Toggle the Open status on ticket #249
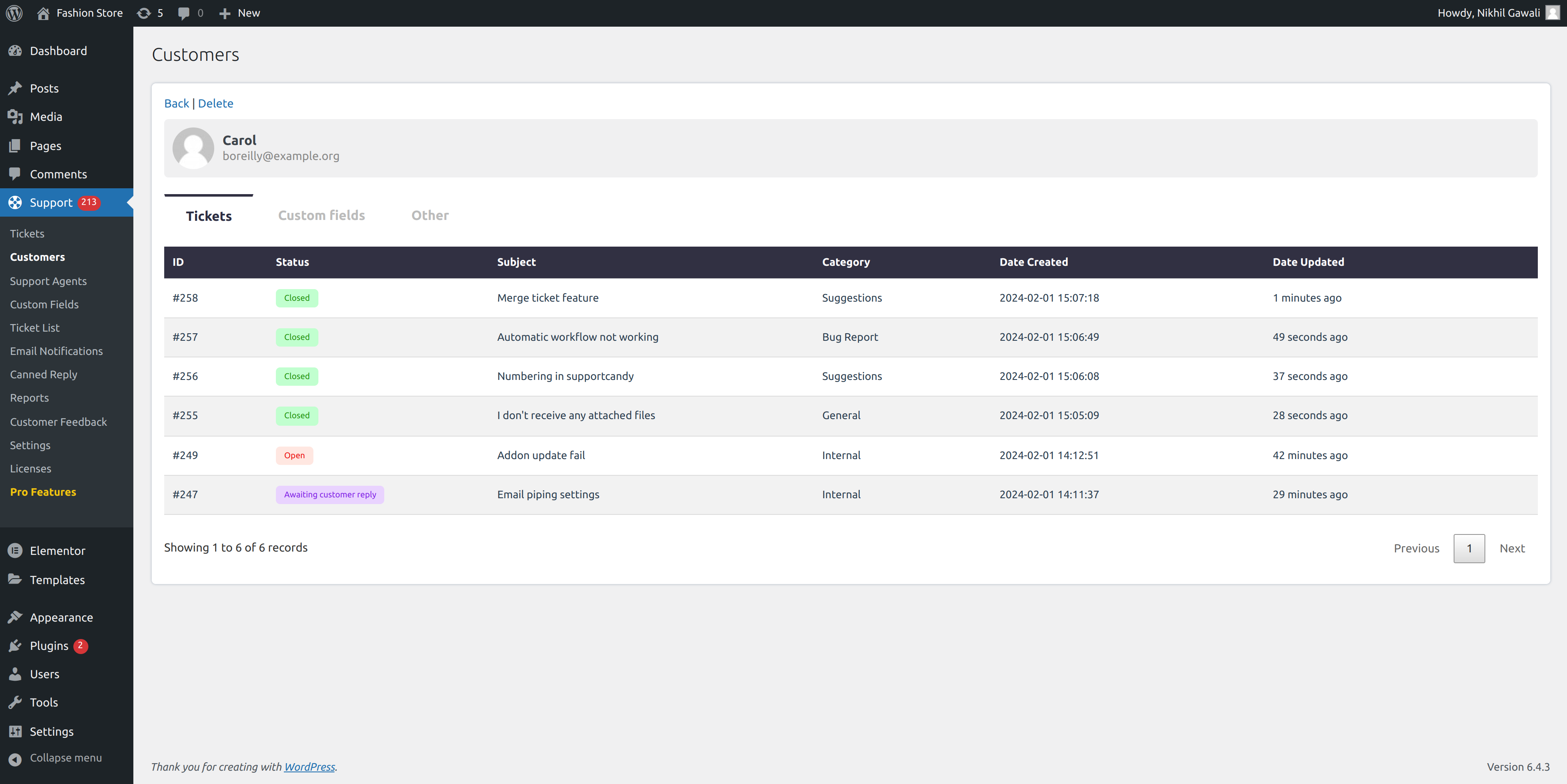 [293, 455]
